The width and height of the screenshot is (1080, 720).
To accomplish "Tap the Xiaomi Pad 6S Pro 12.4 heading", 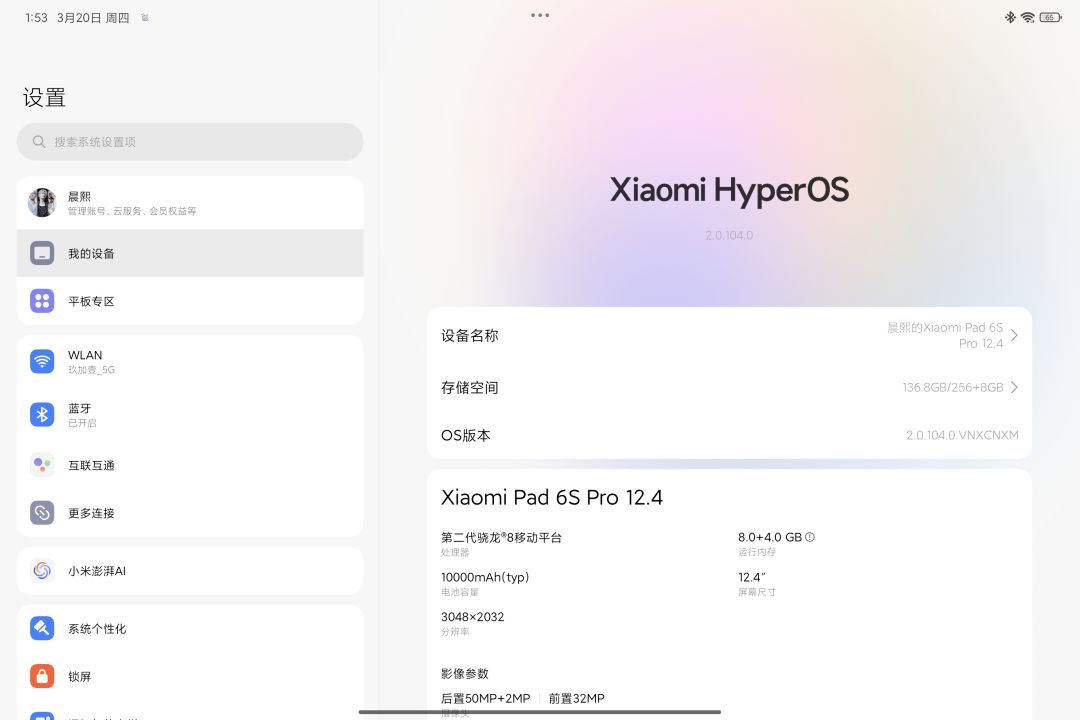I will click(552, 497).
